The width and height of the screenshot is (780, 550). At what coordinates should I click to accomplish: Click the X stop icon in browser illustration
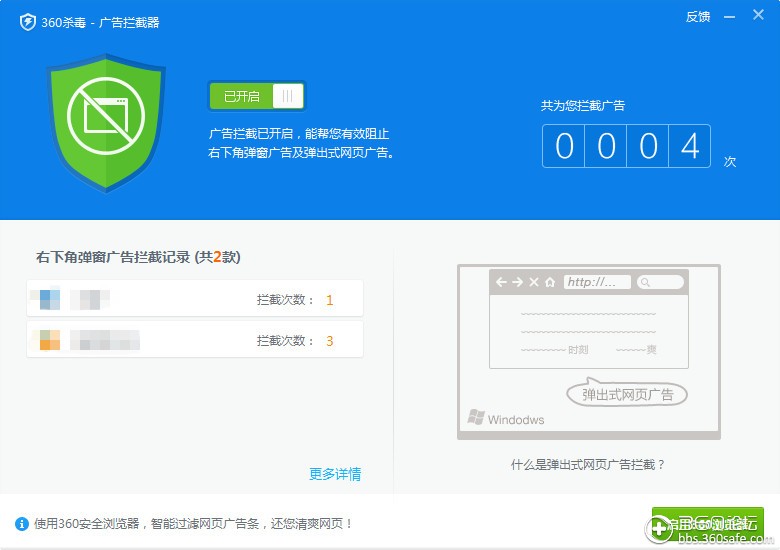click(534, 283)
